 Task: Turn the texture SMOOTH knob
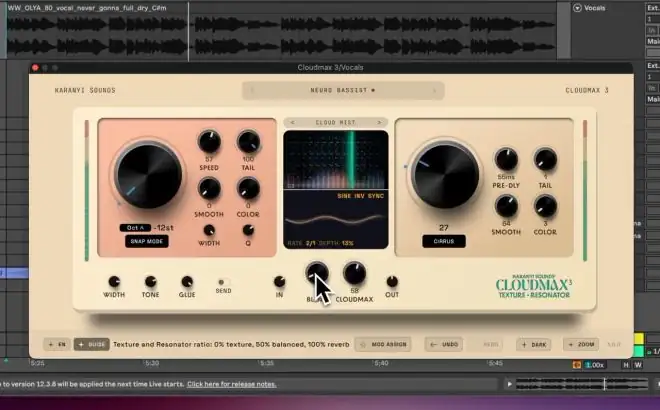click(209, 189)
